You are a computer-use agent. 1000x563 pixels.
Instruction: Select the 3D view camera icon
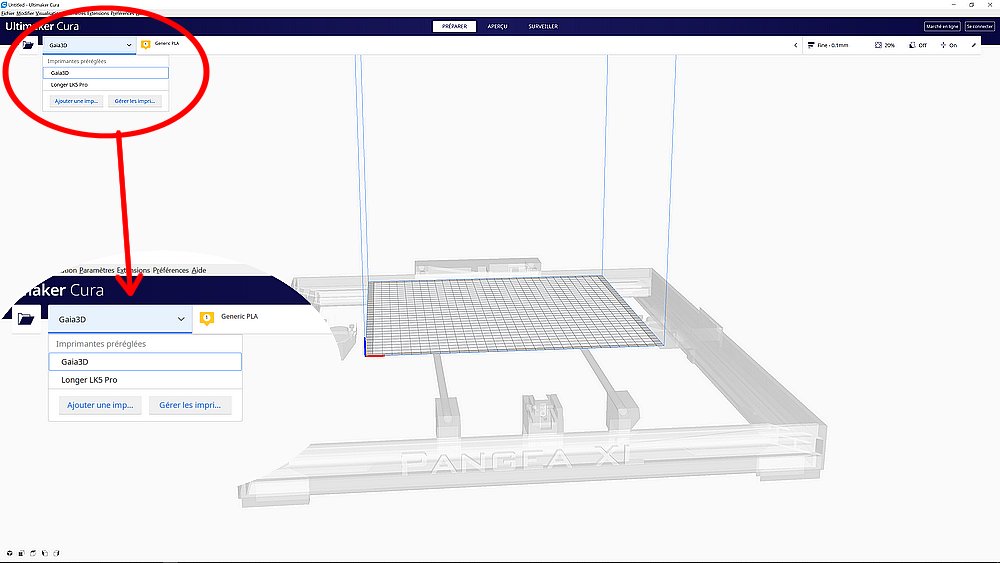click(10, 553)
